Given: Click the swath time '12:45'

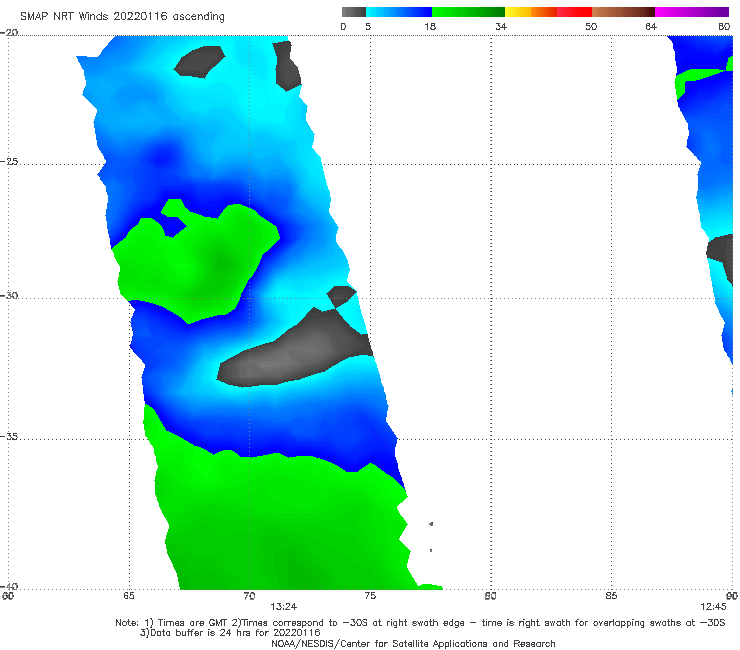Looking at the screenshot, I should click(713, 607).
